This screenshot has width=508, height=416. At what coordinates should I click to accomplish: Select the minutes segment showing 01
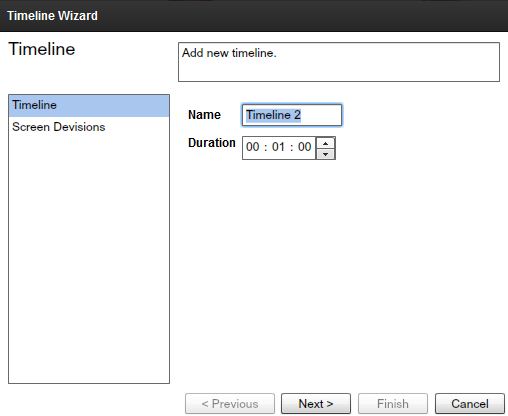click(x=278, y=147)
